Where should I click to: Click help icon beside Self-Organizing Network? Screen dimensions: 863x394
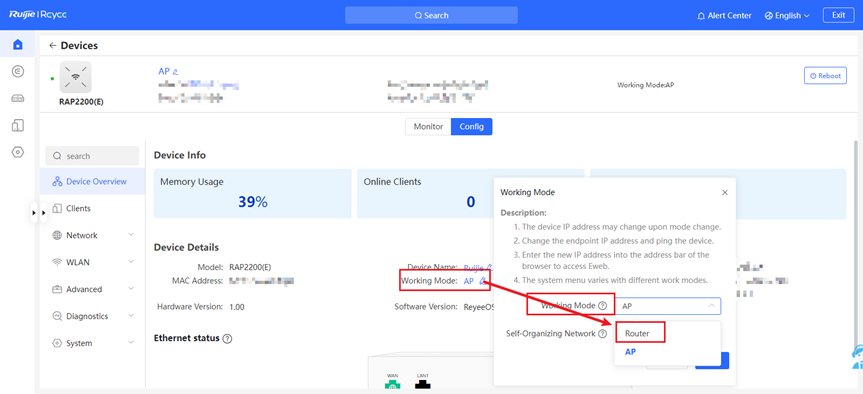pos(603,333)
